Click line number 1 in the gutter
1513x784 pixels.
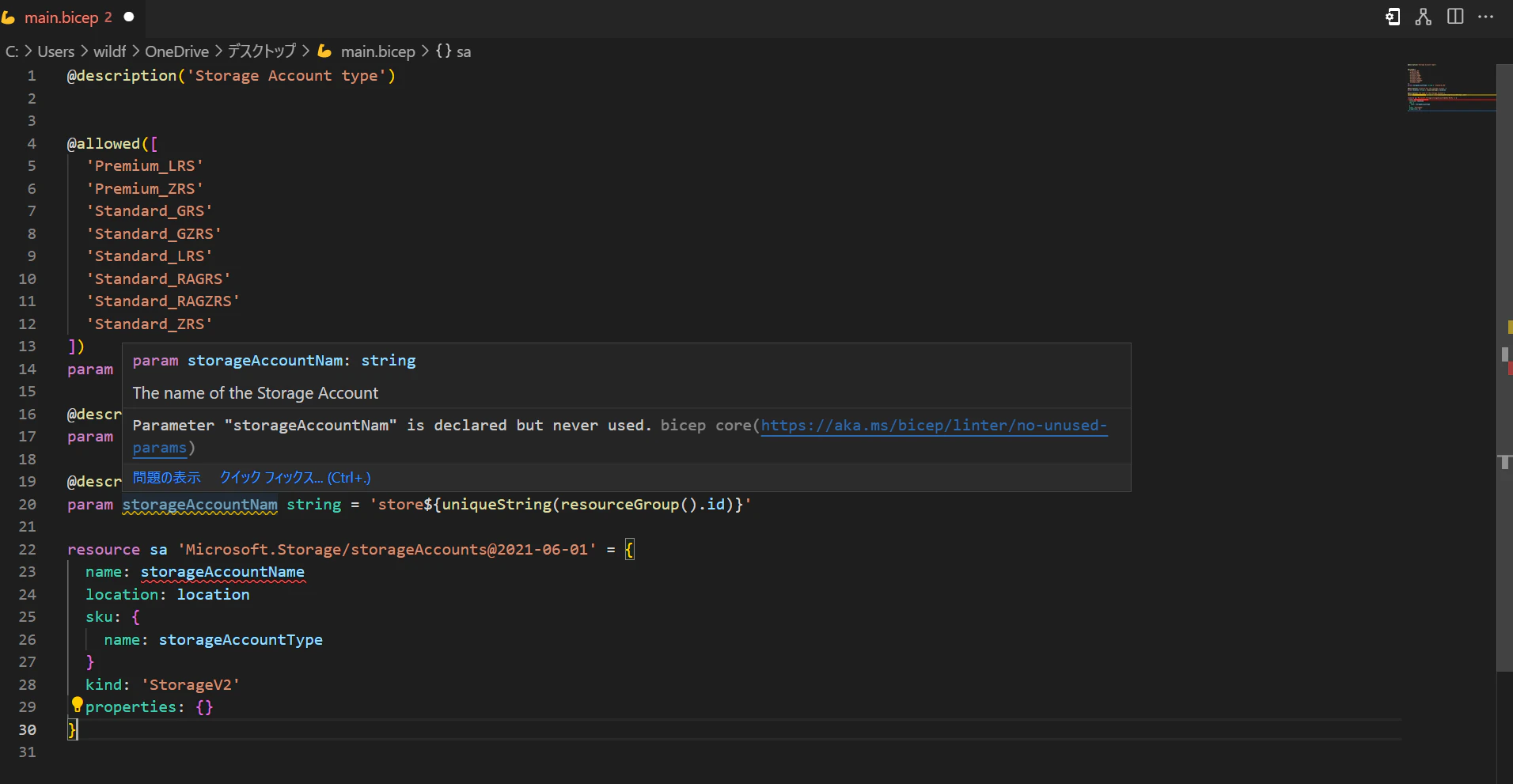click(x=32, y=76)
